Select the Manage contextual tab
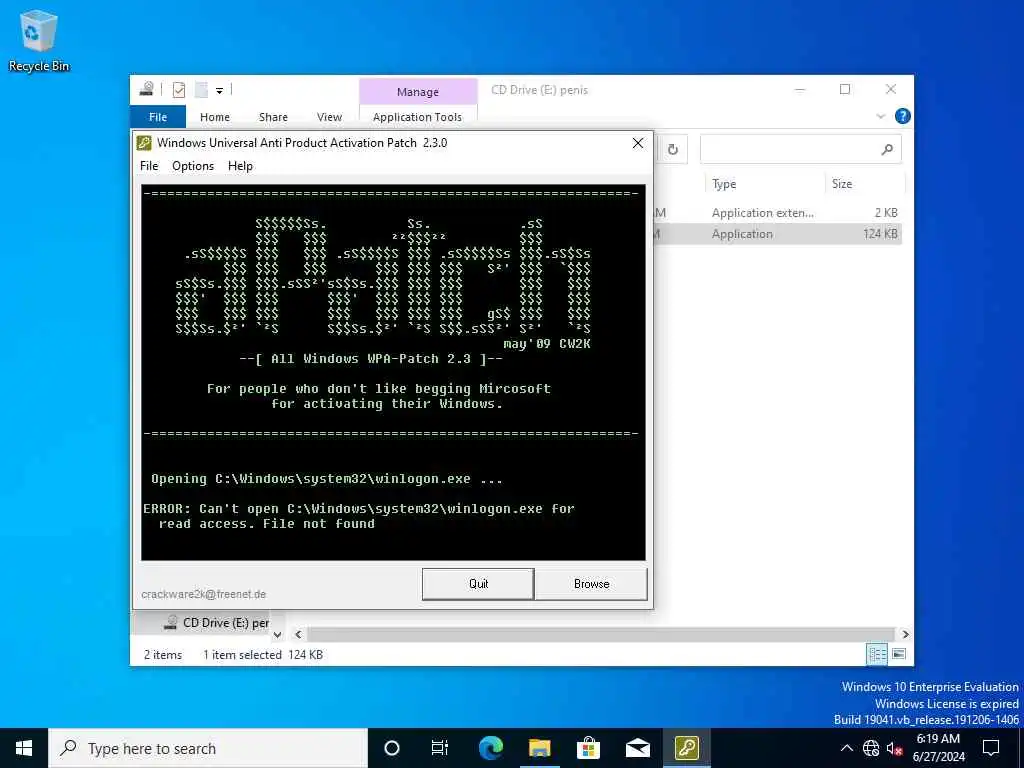1024x768 pixels. pos(418,92)
